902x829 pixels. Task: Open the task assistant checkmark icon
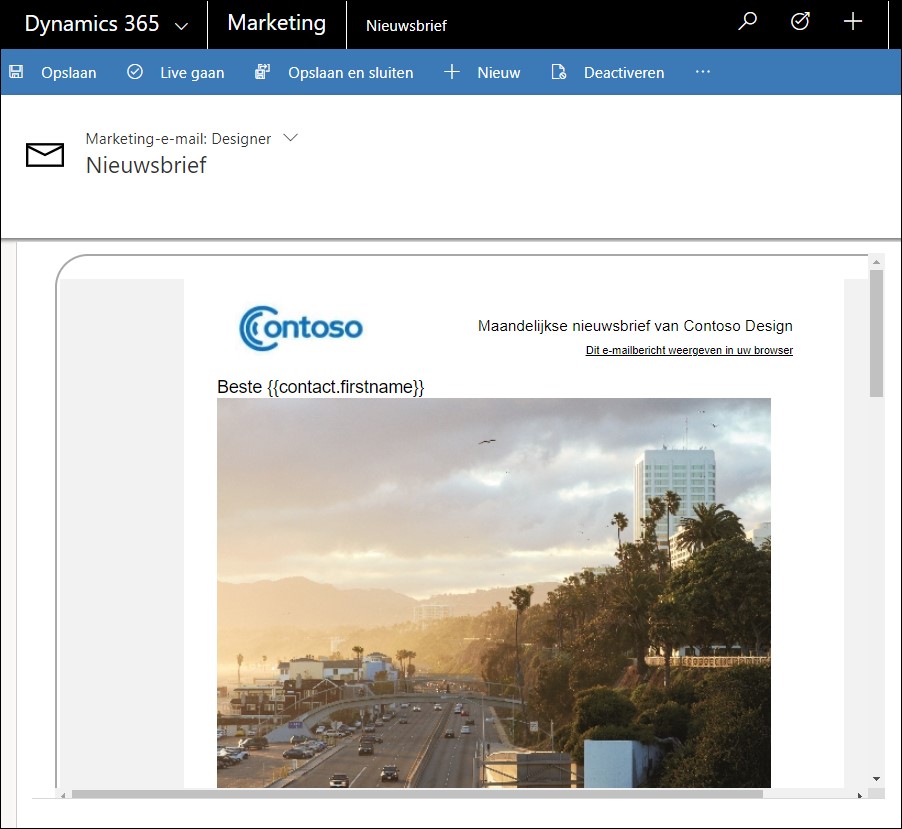coord(800,22)
